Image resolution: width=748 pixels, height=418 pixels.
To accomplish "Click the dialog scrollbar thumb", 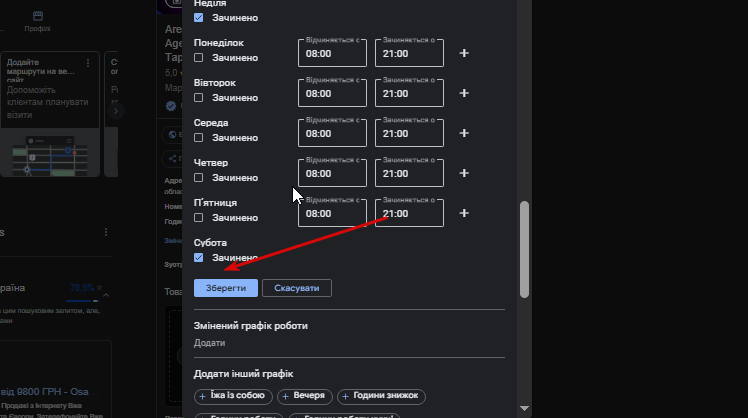I will click(x=524, y=250).
